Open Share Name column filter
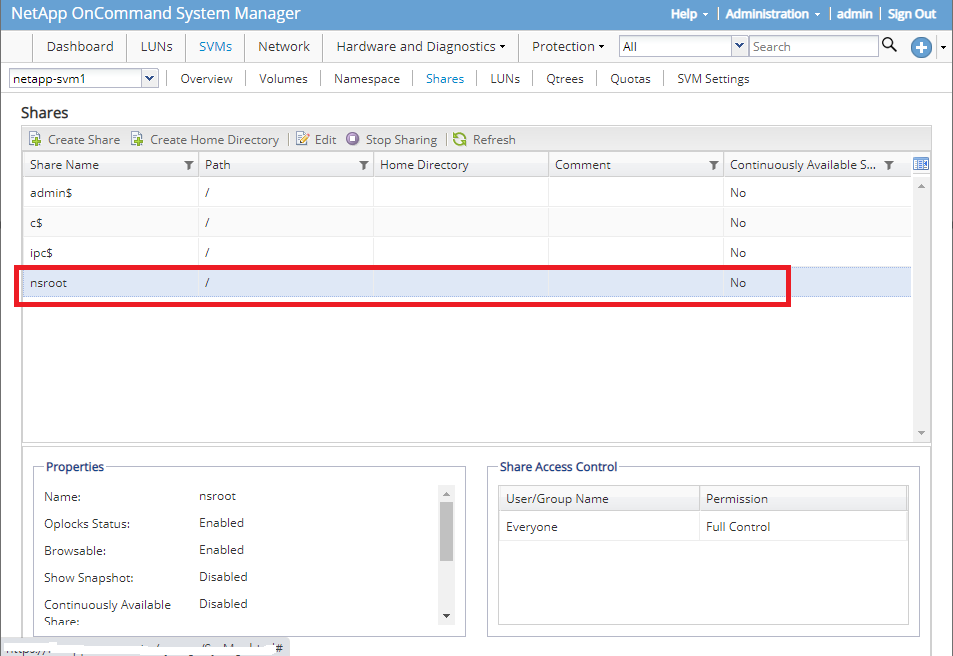This screenshot has width=953, height=656. point(188,166)
